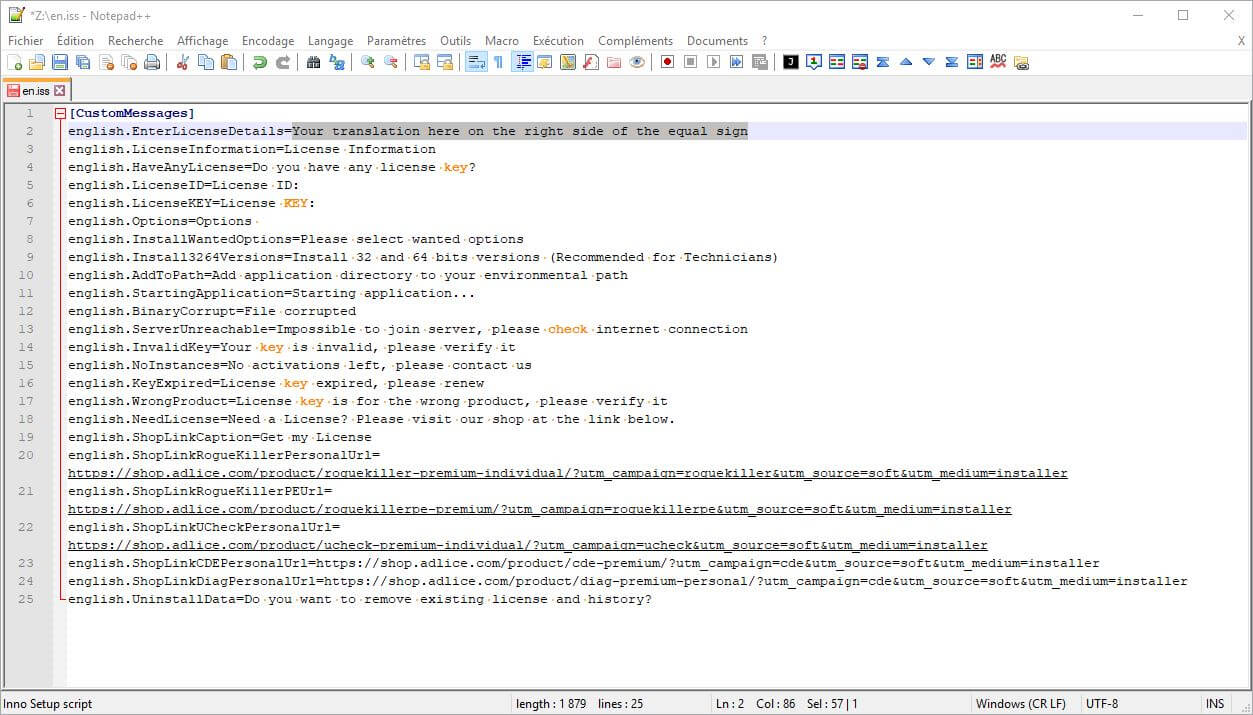Toggle word wrap in the toolbar
The image size is (1253, 715).
(x=476, y=63)
